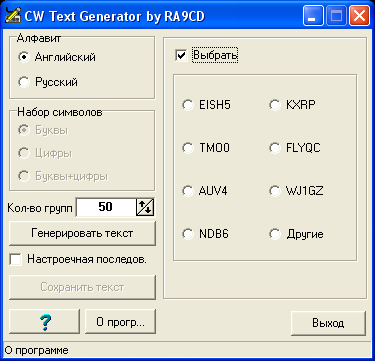This screenshot has width=375, height=361.
Task: Minimize the CW Text Generator window
Action: click(x=313, y=16)
